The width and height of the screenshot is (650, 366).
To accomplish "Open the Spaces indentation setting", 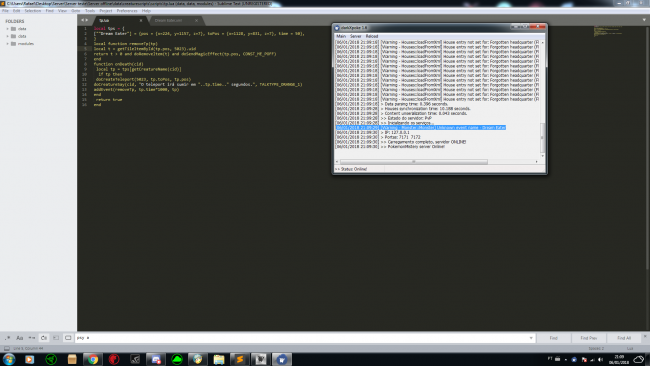I will [596, 349].
